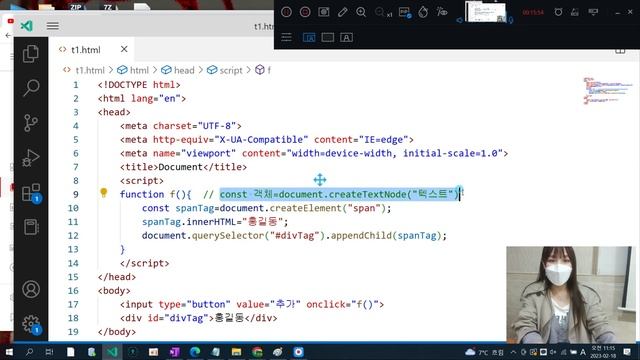Screen dimensions: 640x360
Task: Open Microsoft Edge from taskbar
Action: pyautogui.click(x=195, y=352)
